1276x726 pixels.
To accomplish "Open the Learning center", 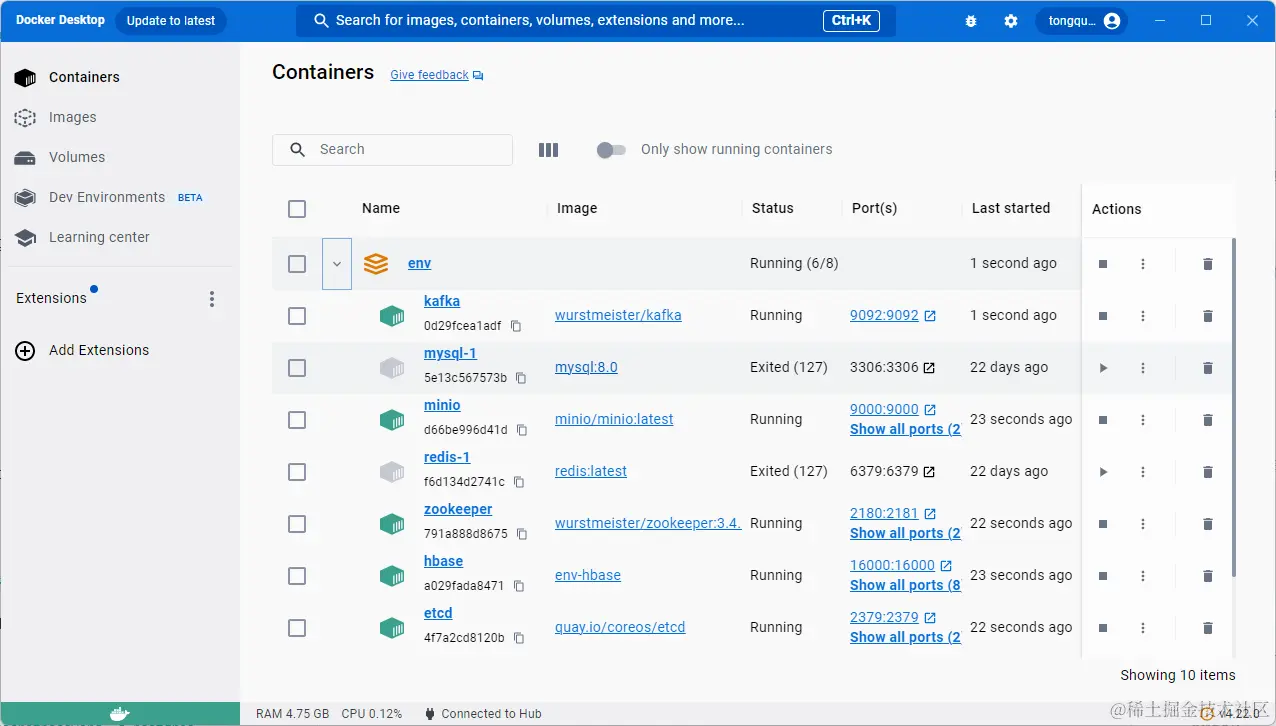I will coord(120,237).
